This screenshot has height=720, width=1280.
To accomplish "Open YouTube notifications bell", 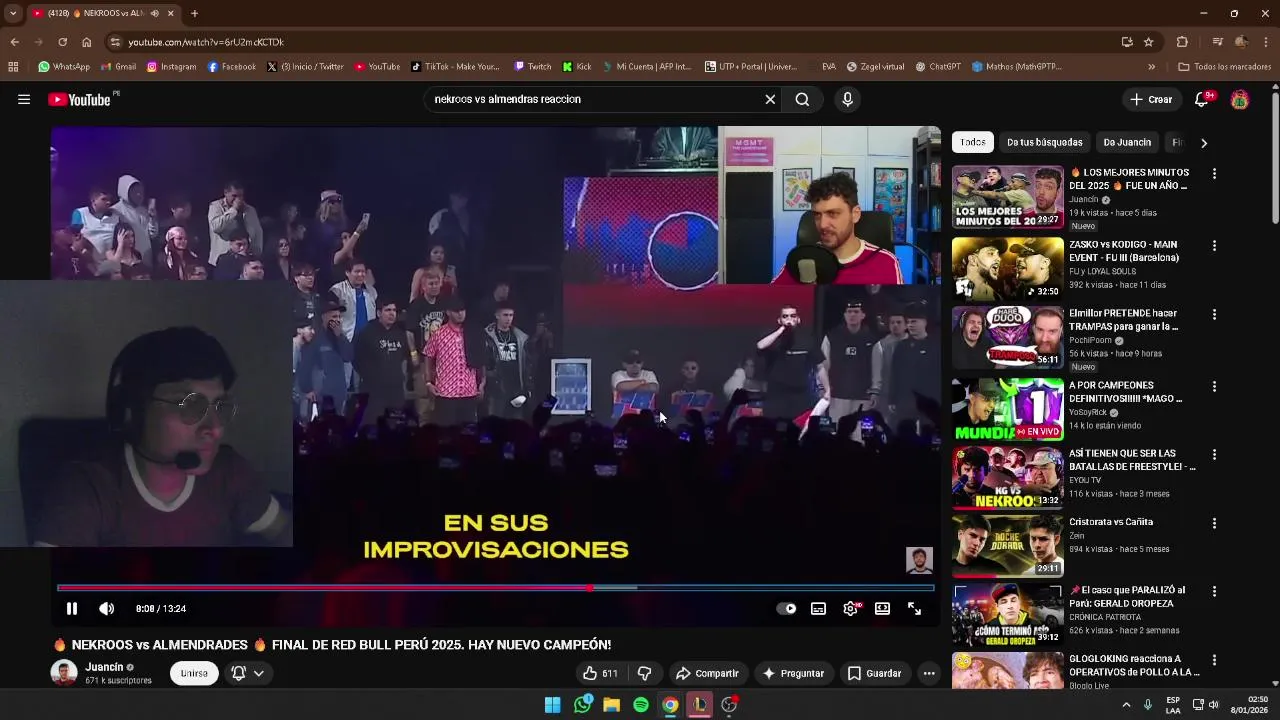I will (1202, 99).
